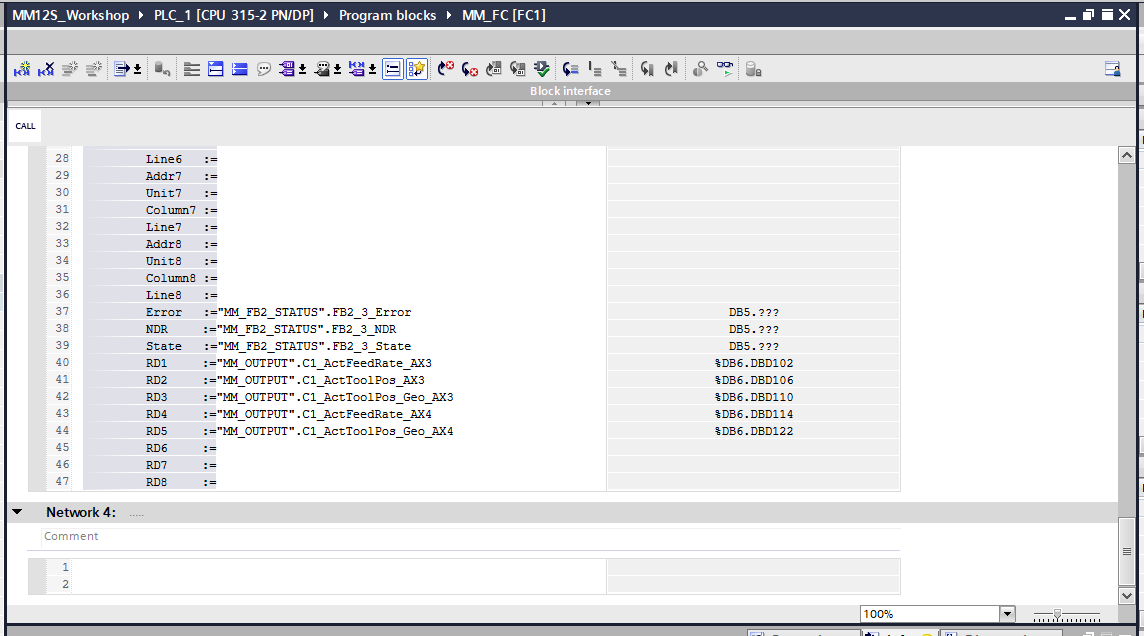Click the zoom slider handle
1144x636 pixels.
(1057, 616)
